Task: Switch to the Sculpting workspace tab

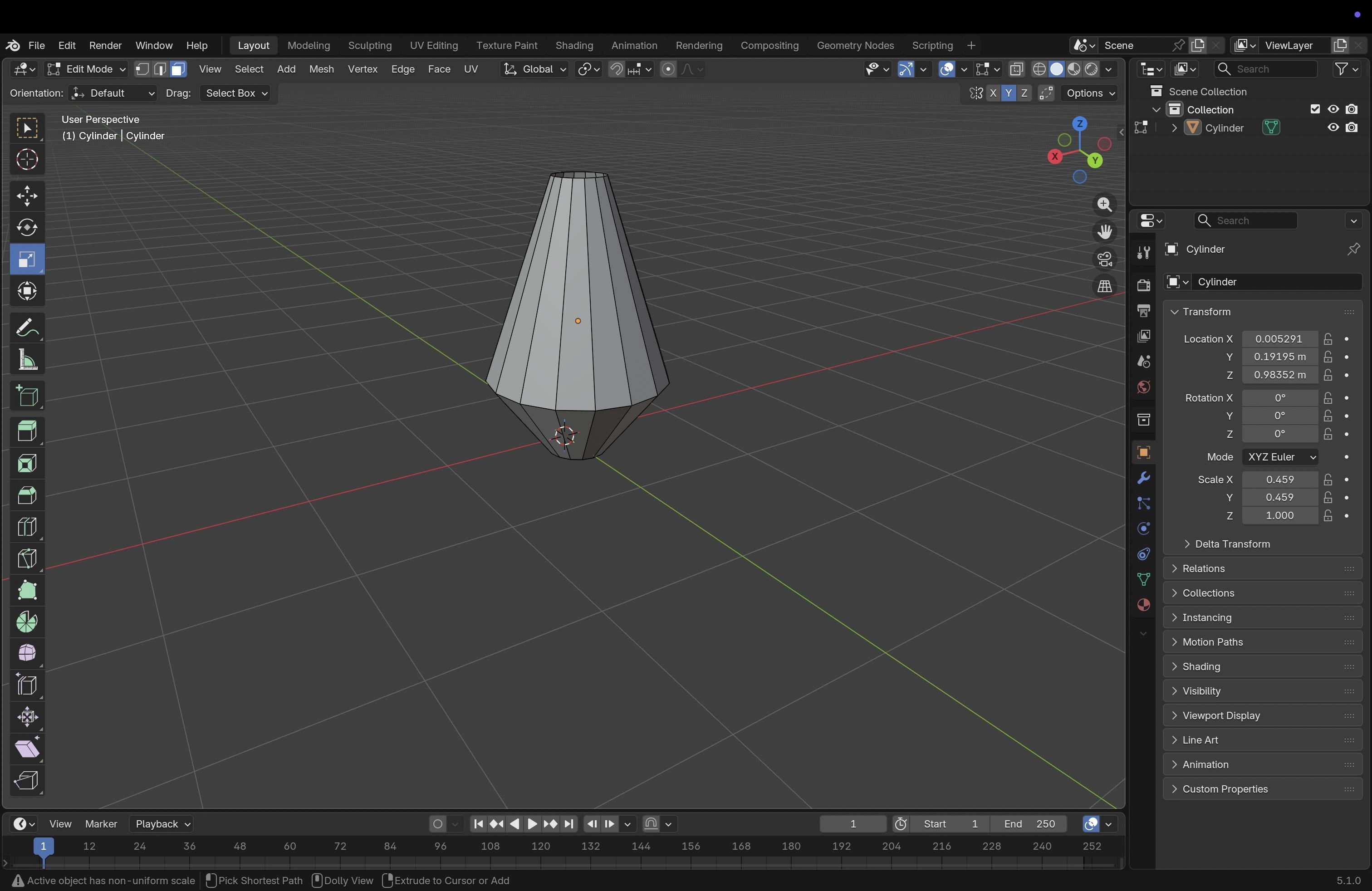Action: pos(369,45)
